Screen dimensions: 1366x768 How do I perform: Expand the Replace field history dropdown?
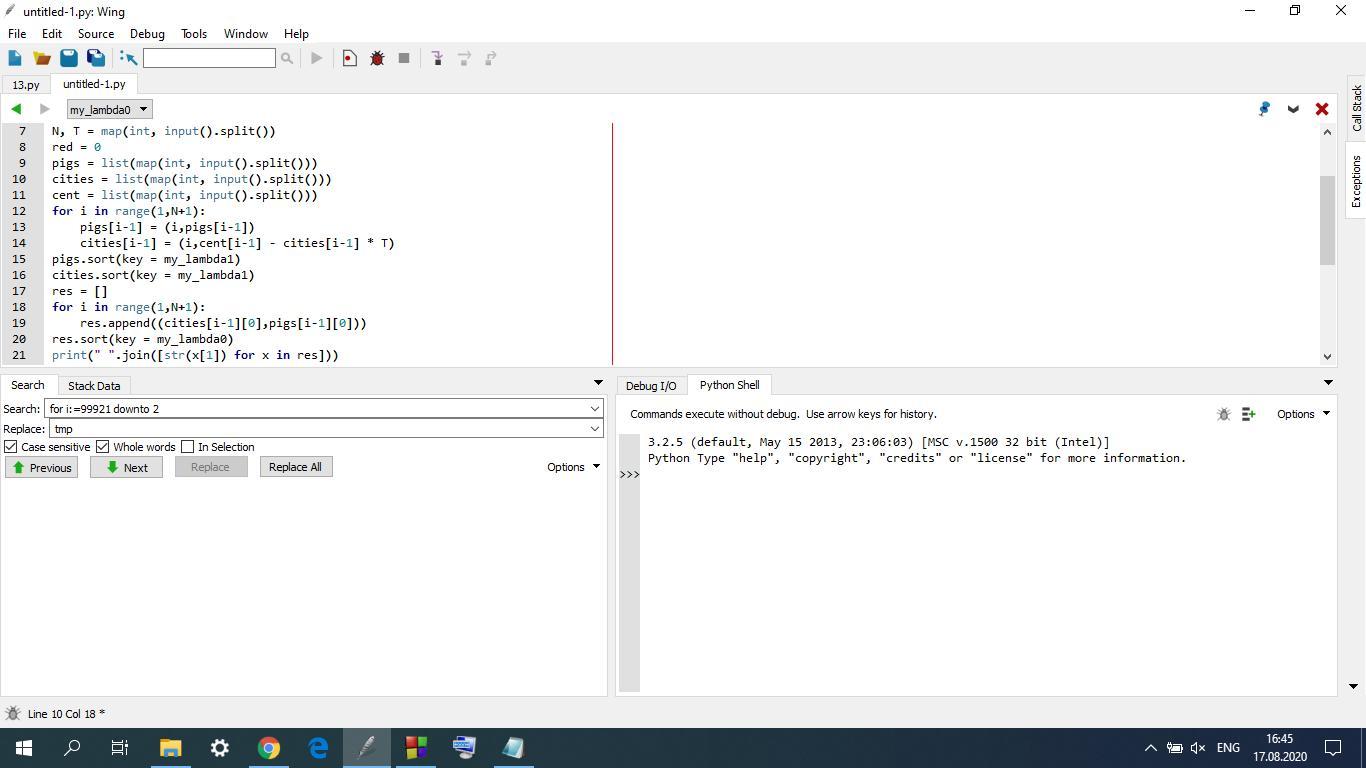pyautogui.click(x=594, y=428)
